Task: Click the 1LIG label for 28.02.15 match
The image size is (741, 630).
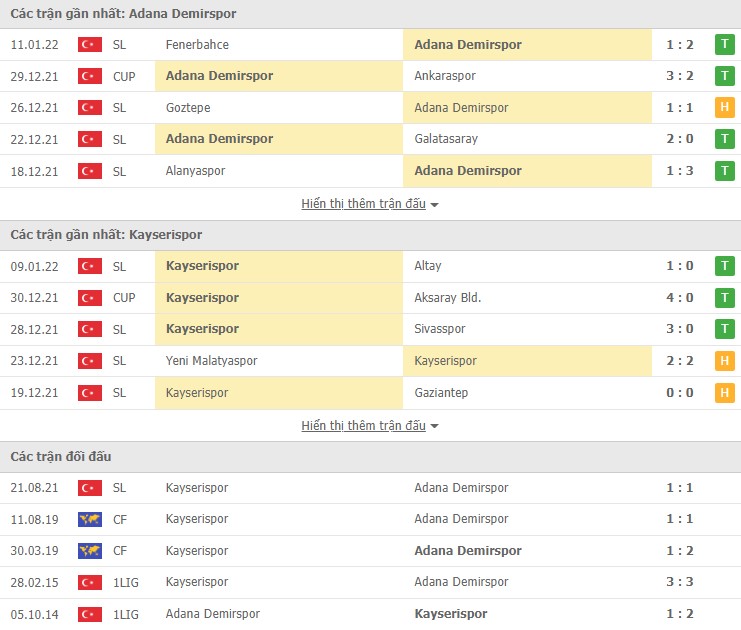Action: [x=125, y=582]
